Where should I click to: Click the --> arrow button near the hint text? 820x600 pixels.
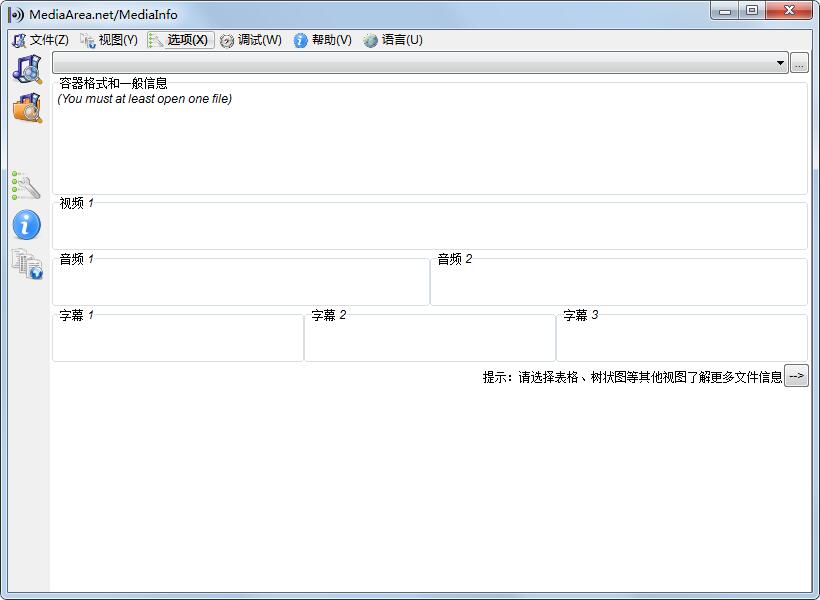pos(796,375)
